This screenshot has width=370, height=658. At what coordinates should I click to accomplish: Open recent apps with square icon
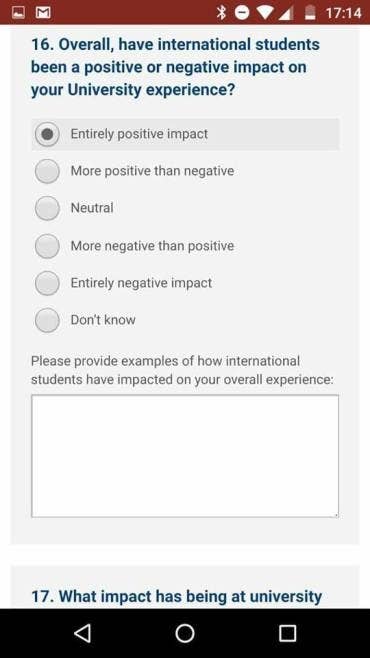tap(287, 633)
